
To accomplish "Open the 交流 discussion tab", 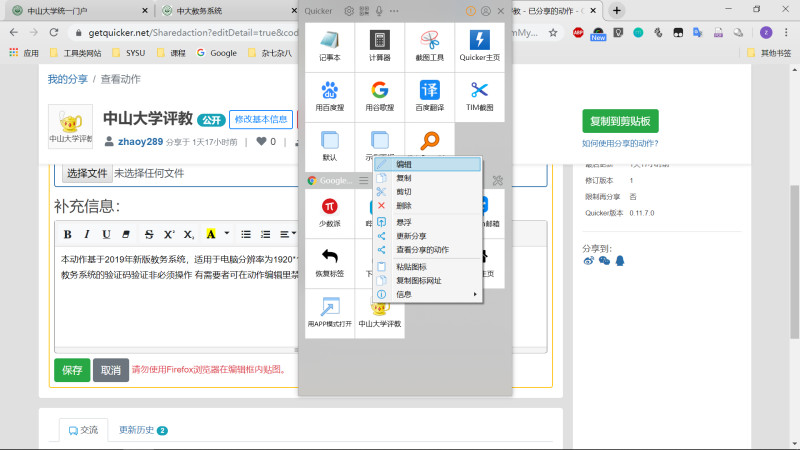I will [83, 430].
